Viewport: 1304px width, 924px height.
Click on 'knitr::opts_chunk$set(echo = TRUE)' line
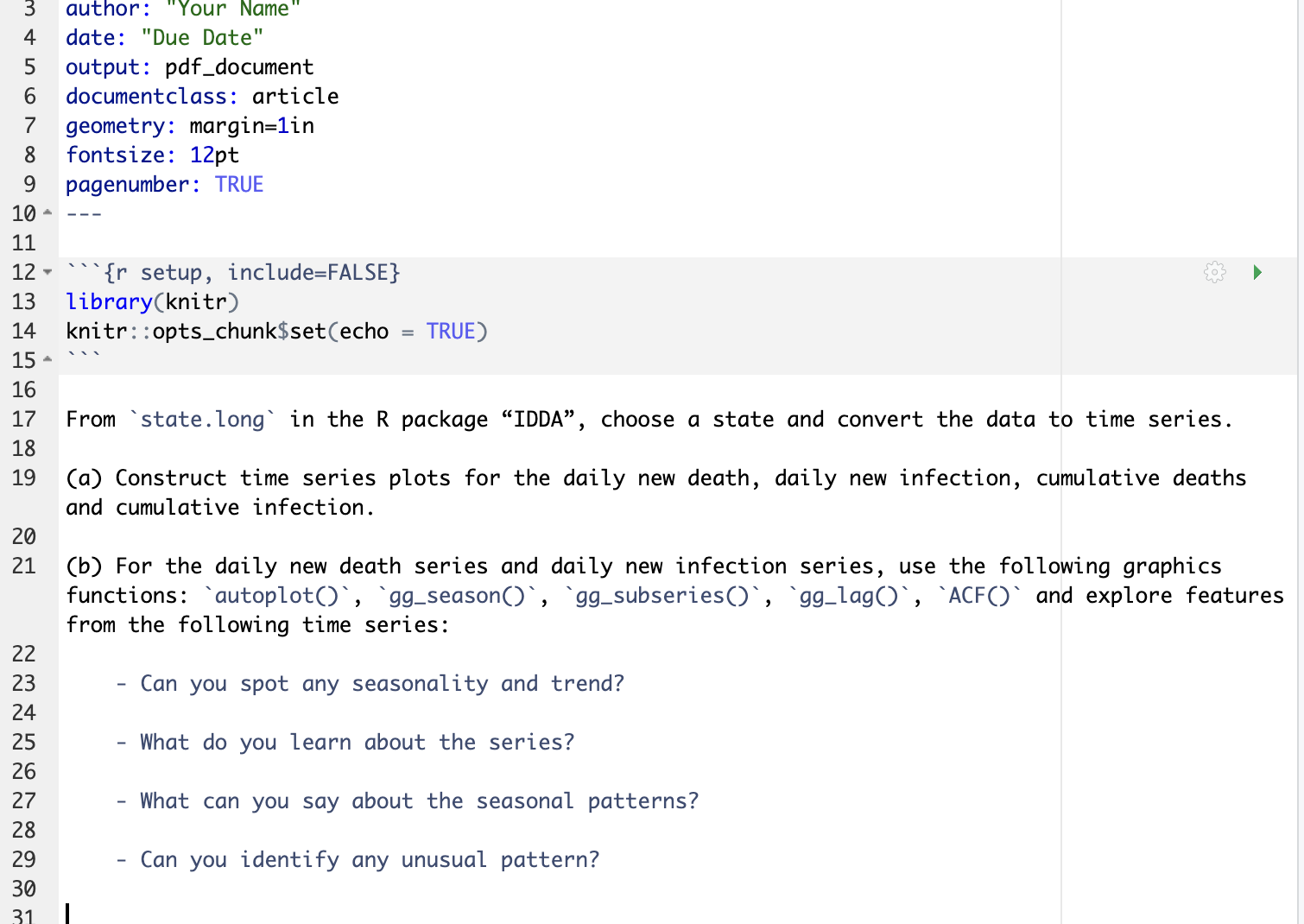[x=276, y=332]
